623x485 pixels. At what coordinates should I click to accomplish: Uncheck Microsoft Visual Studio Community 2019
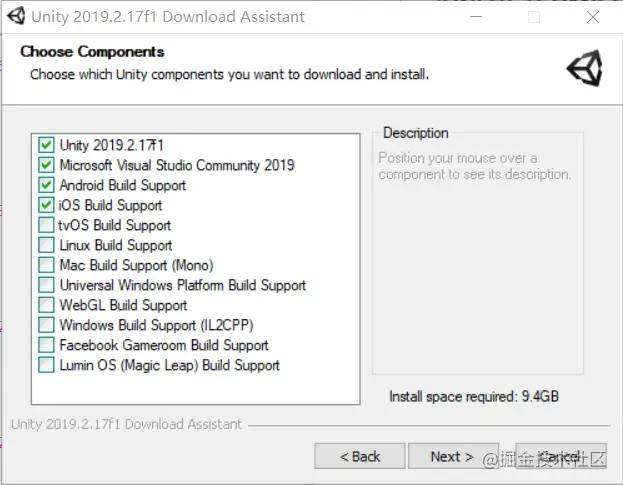[47, 165]
